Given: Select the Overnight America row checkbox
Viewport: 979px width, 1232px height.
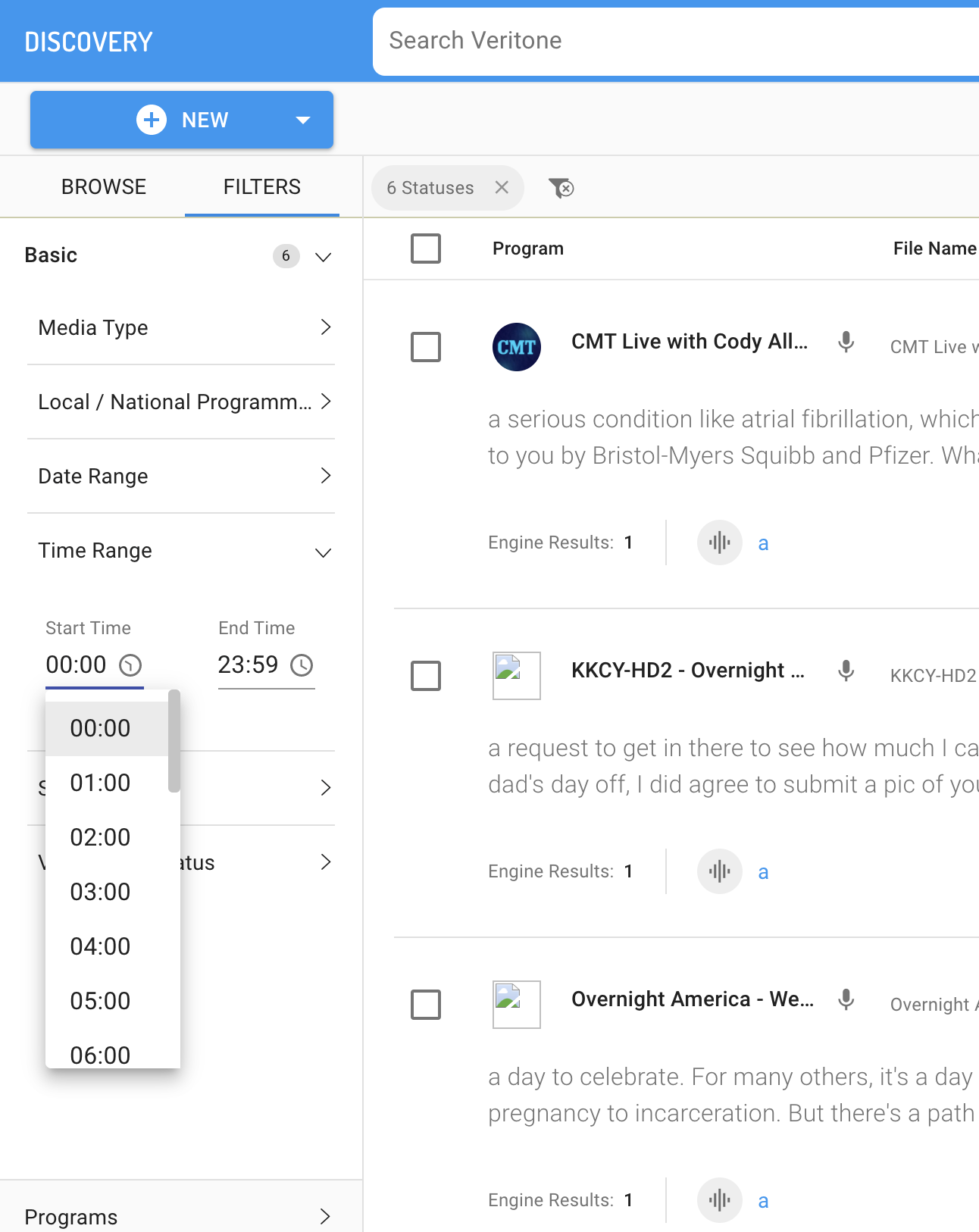Looking at the screenshot, I should coord(426,1005).
